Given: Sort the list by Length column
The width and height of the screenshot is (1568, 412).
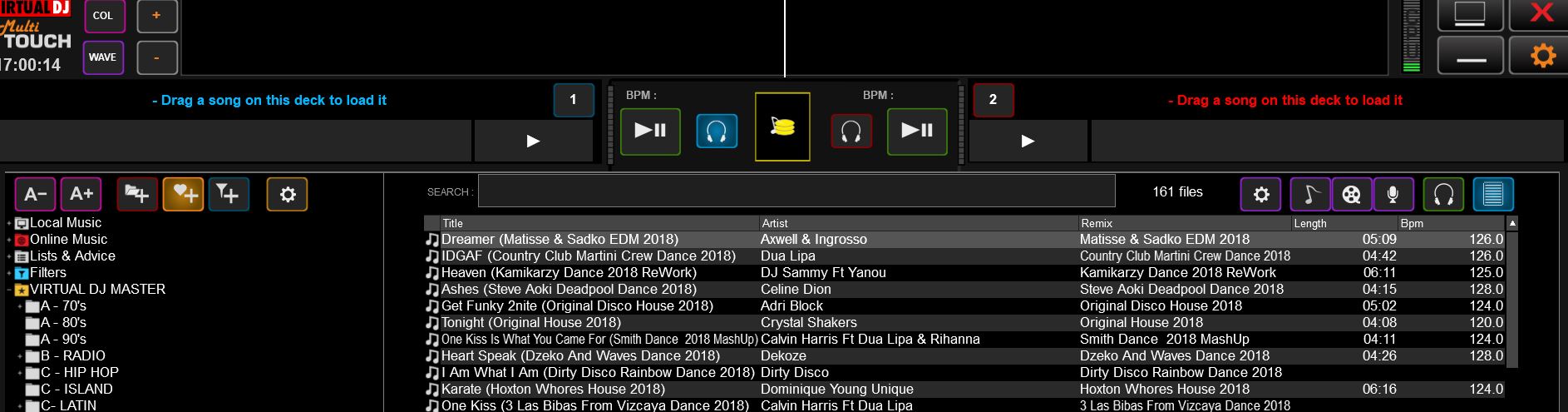Looking at the screenshot, I should tap(1345, 223).
